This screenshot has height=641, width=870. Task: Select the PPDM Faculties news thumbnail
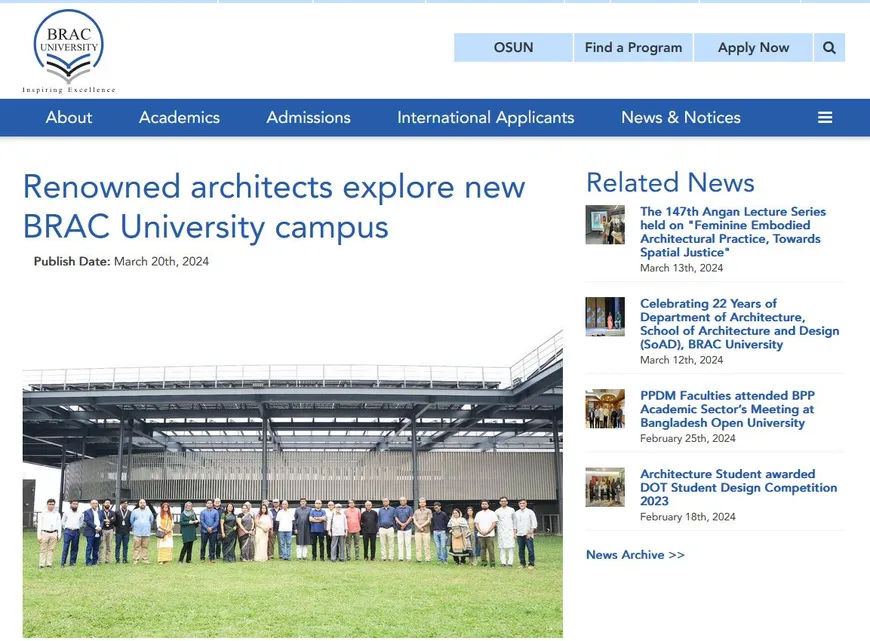coord(605,409)
